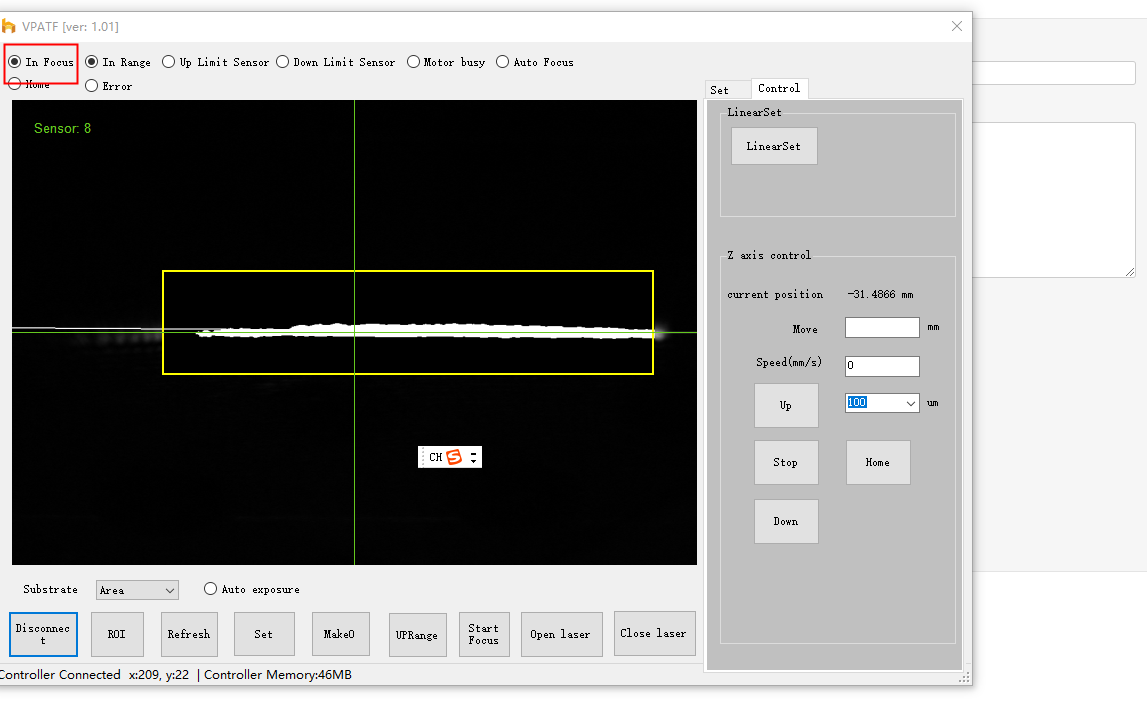This screenshot has height=706, width=1147.
Task: Click the Z axis Up button
Action: 786,405
